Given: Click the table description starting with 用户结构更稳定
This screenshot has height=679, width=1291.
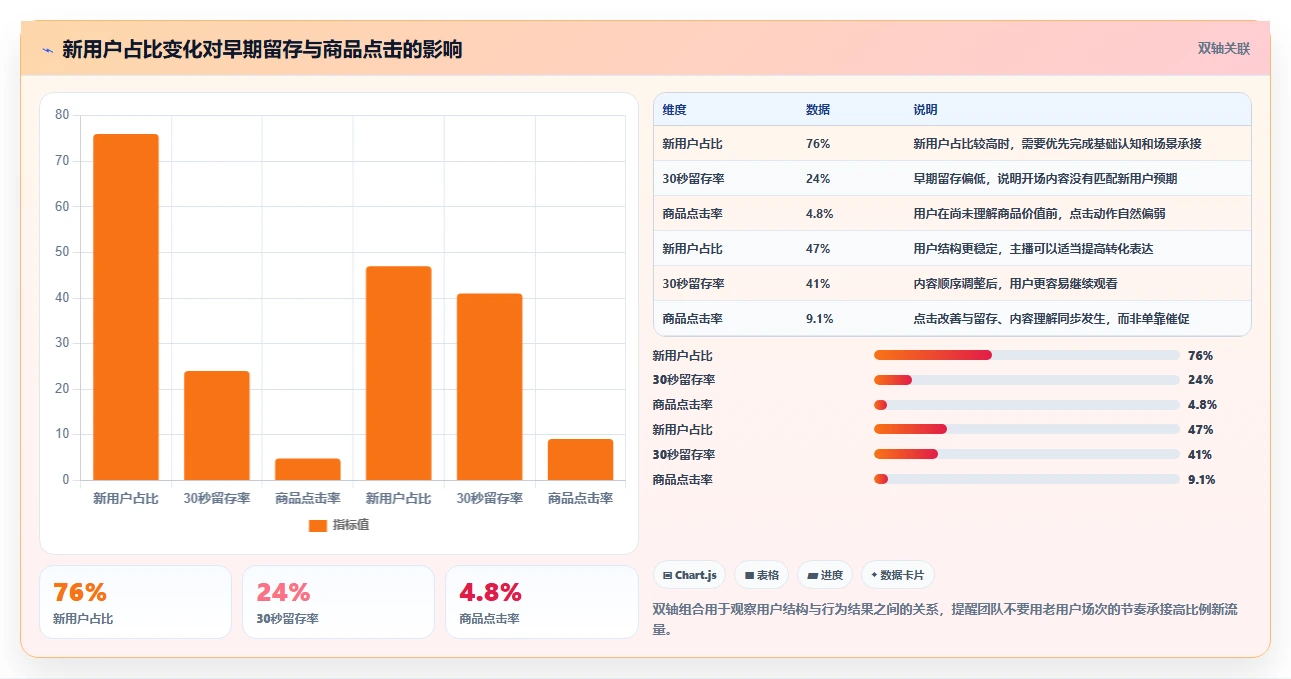Looking at the screenshot, I should (x=1033, y=249).
